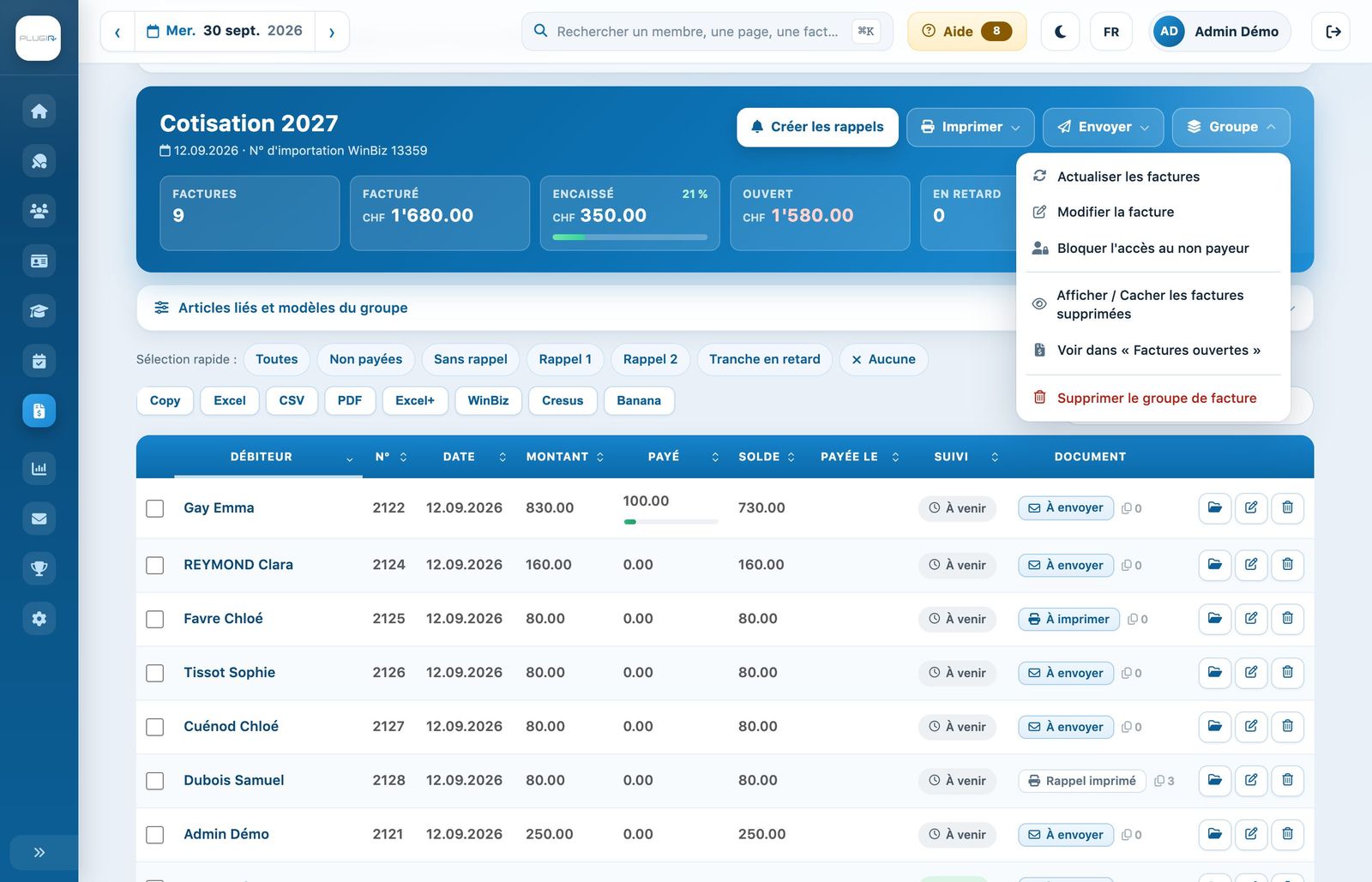1372x882 pixels.
Task: Expand Articles liés et modèles du groupe
Action: (725, 308)
